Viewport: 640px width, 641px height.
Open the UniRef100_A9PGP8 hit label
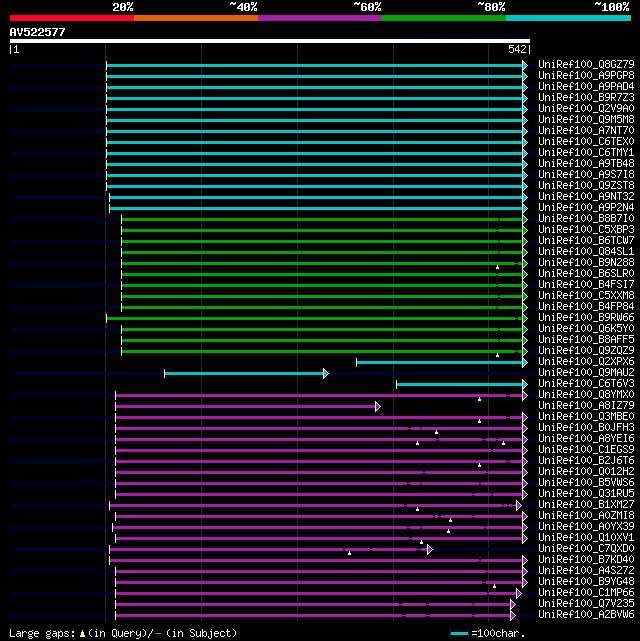[x=586, y=76]
